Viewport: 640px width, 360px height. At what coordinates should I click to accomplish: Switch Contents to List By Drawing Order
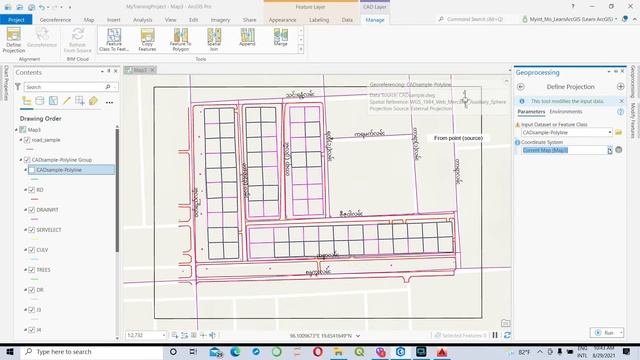pos(27,101)
